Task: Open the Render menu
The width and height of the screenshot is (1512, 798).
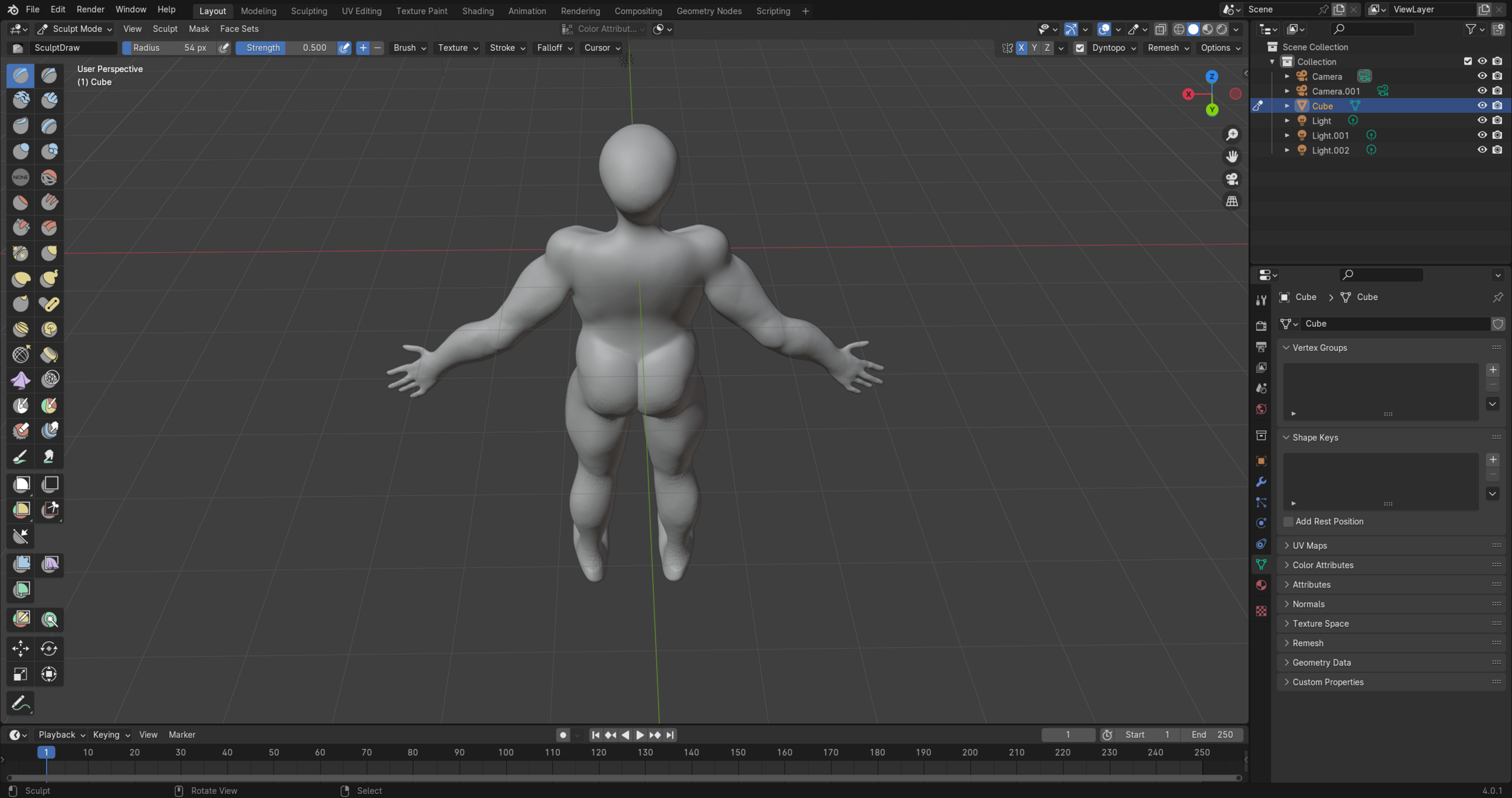Action: [x=90, y=9]
